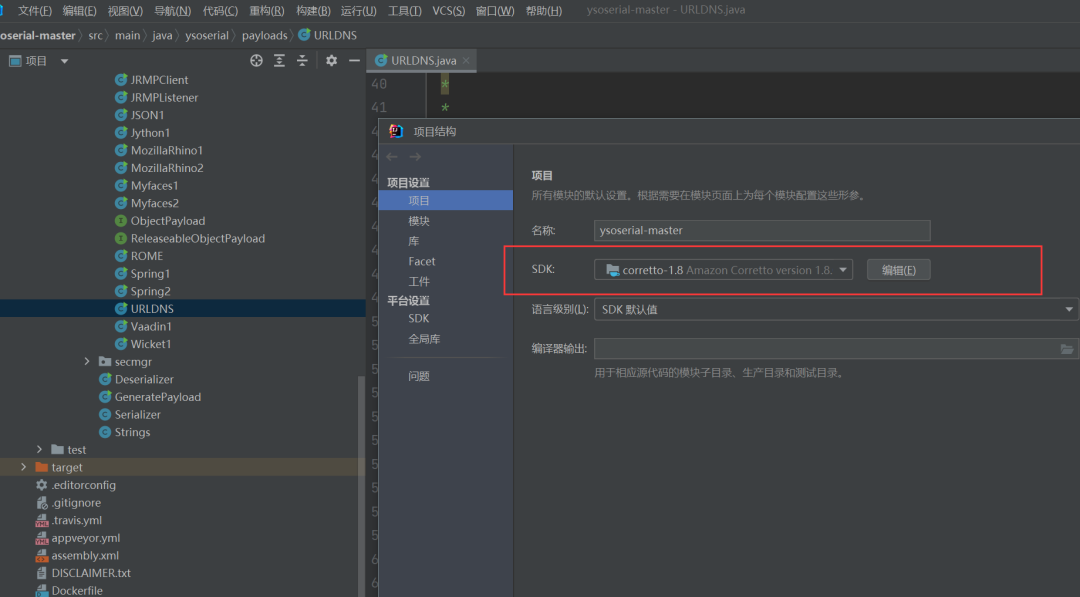Click the 编辑(E) SDK edit button
This screenshot has width=1080, height=597.
898,270
